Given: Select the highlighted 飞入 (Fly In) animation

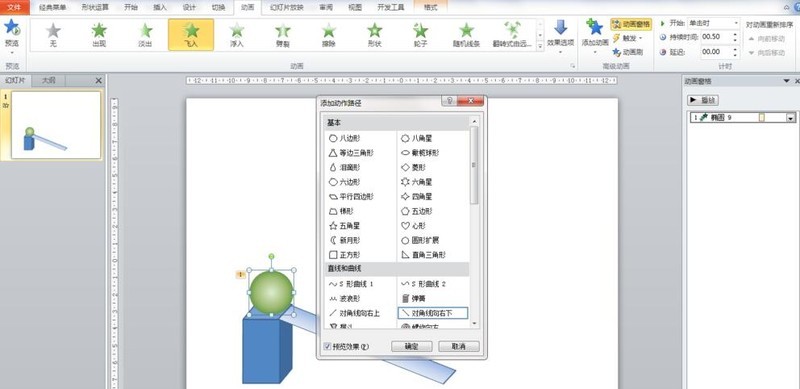Looking at the screenshot, I should (x=191, y=35).
